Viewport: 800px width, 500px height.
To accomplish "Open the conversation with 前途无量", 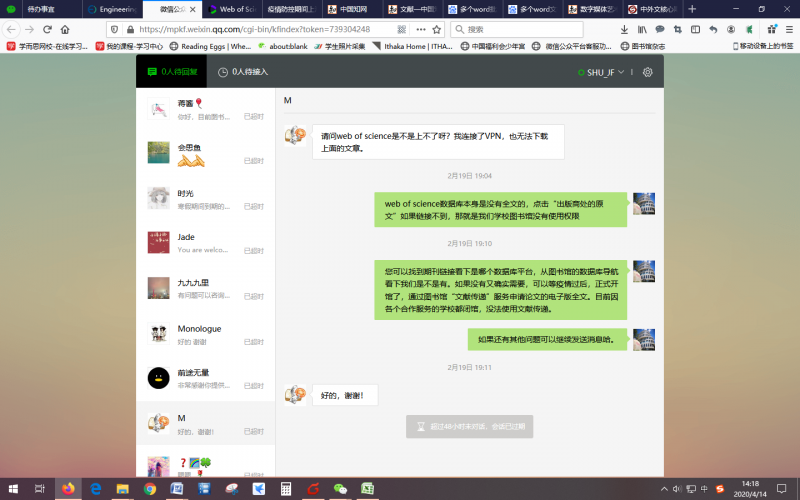I will (206, 379).
